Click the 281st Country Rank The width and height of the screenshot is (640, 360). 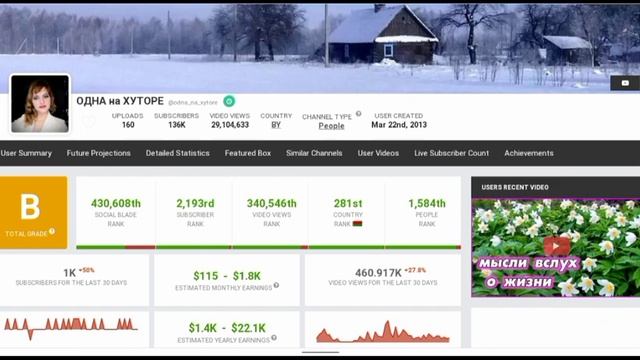point(348,203)
